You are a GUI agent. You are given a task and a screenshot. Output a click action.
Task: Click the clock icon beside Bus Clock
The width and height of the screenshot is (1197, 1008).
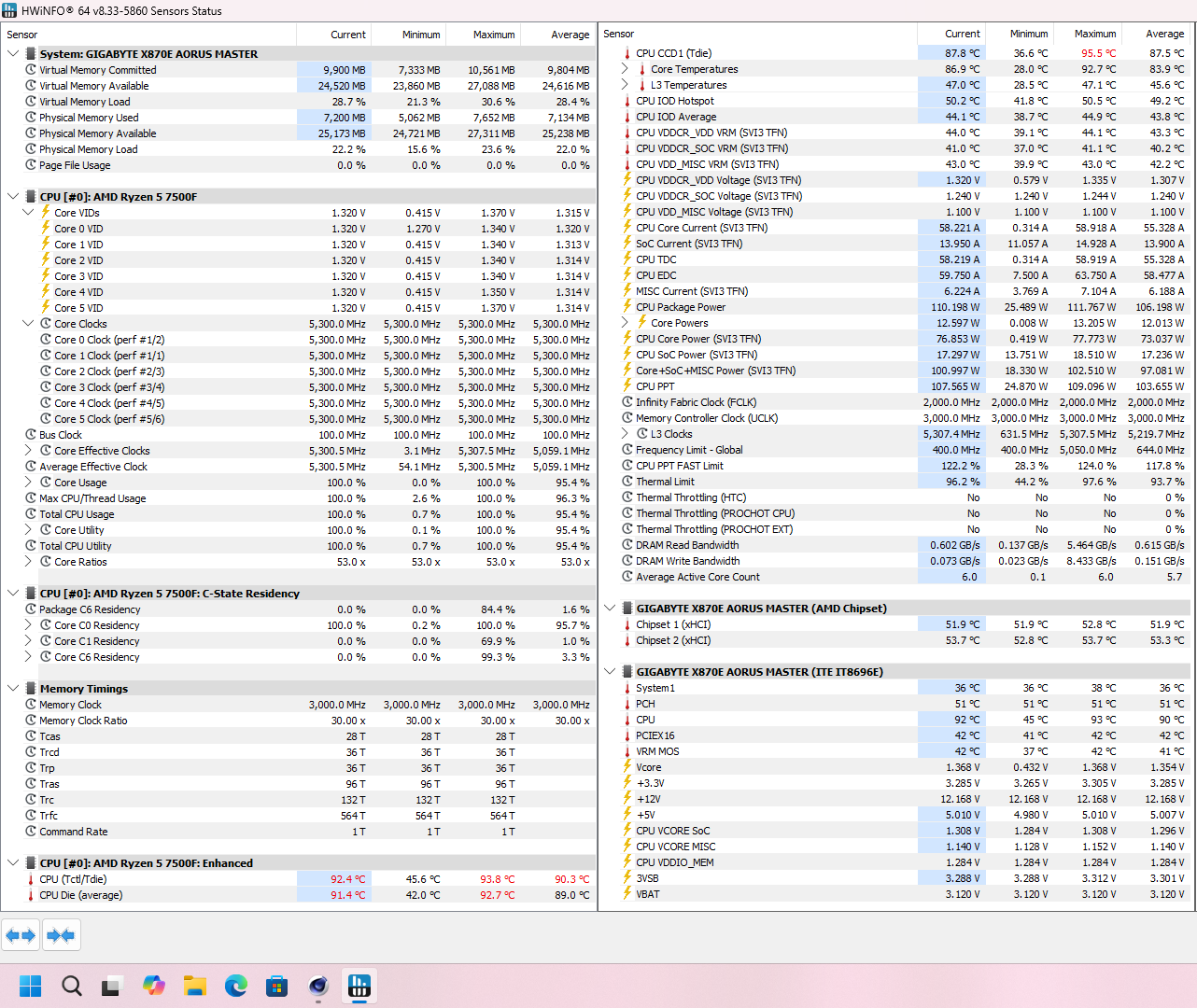31,435
